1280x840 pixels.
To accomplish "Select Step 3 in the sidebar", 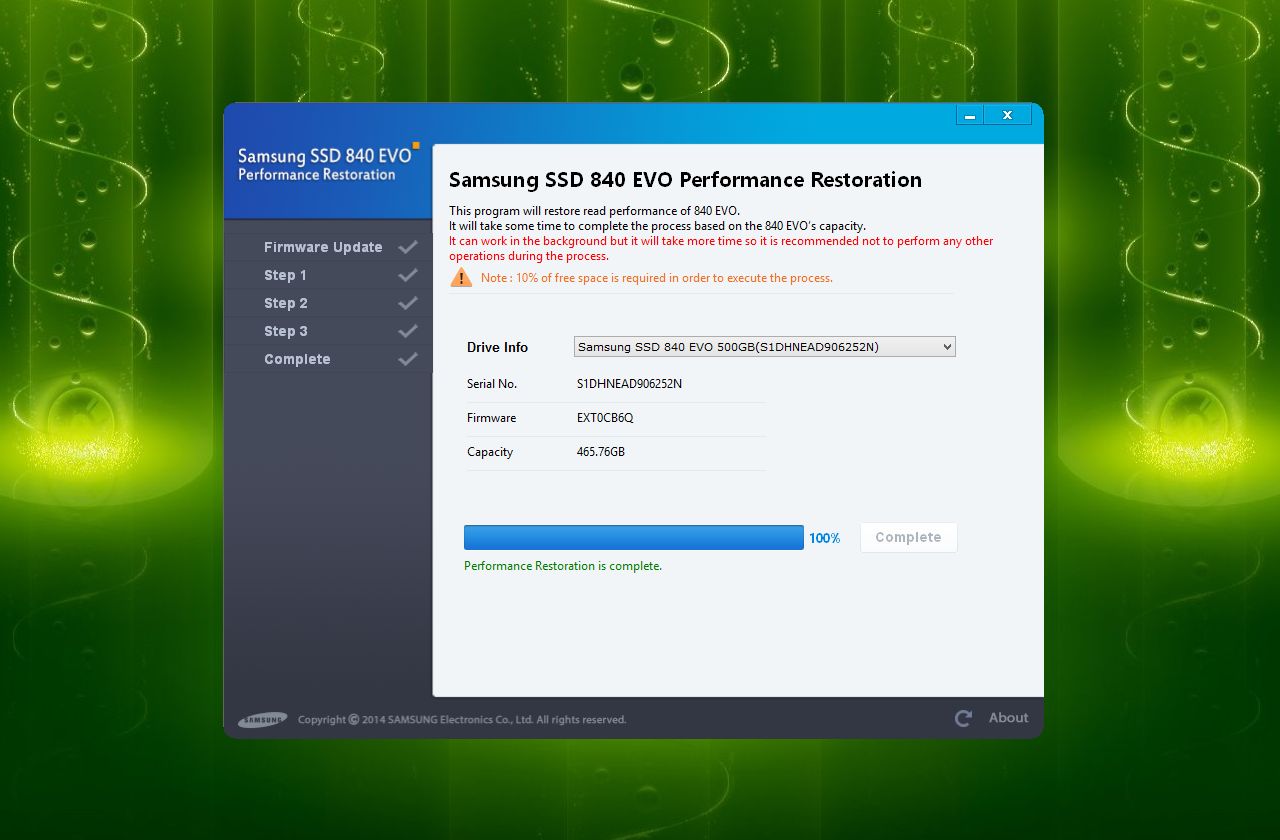I will pyautogui.click(x=328, y=331).
